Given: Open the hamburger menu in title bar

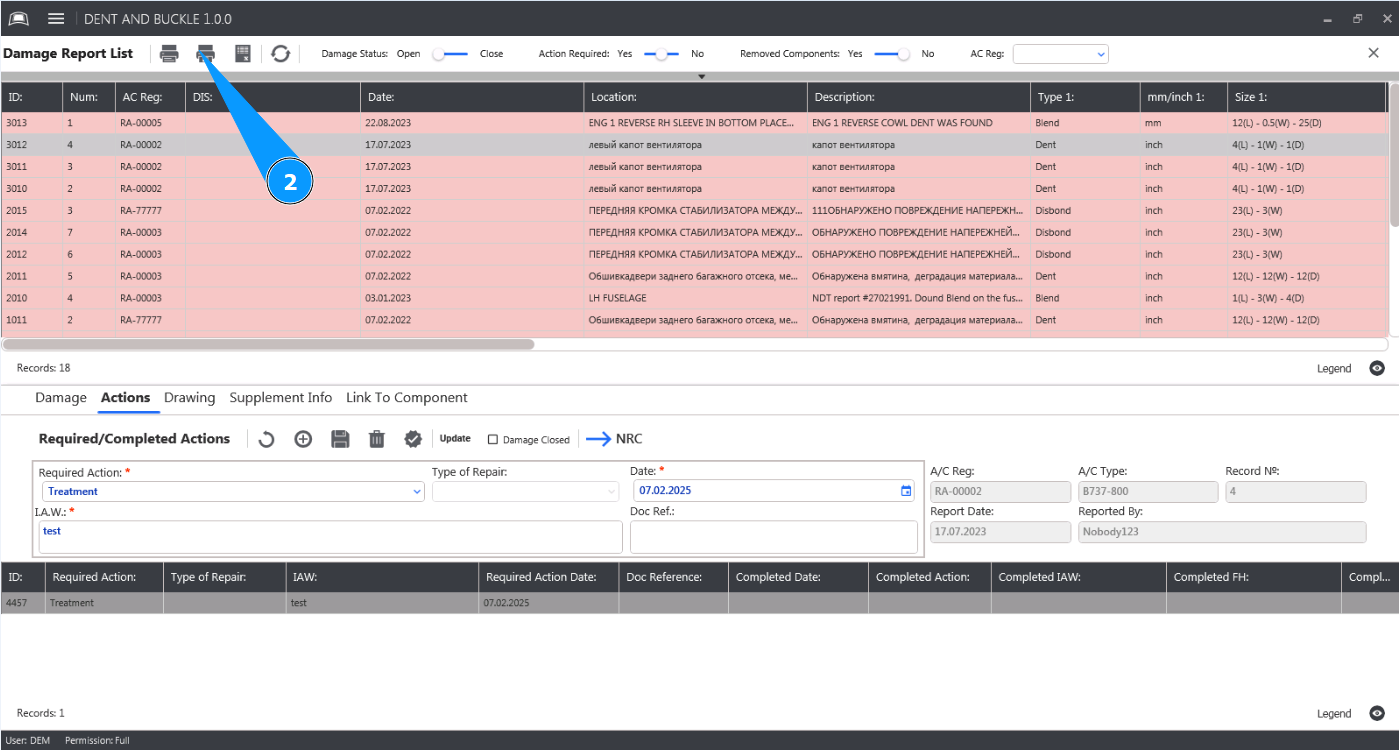Looking at the screenshot, I should click(56, 19).
